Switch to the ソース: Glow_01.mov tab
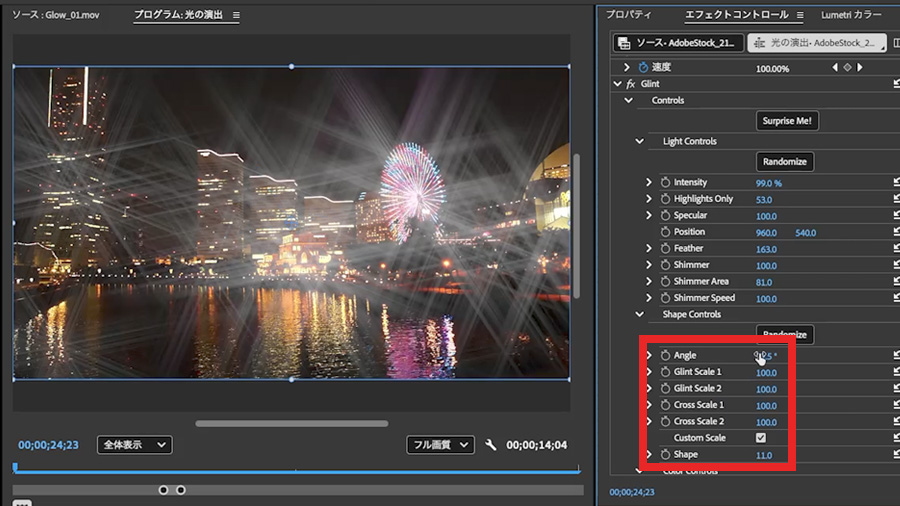 (56, 15)
